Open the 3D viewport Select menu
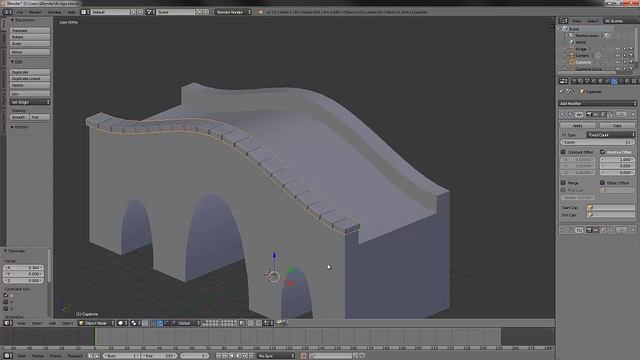 tap(37, 323)
